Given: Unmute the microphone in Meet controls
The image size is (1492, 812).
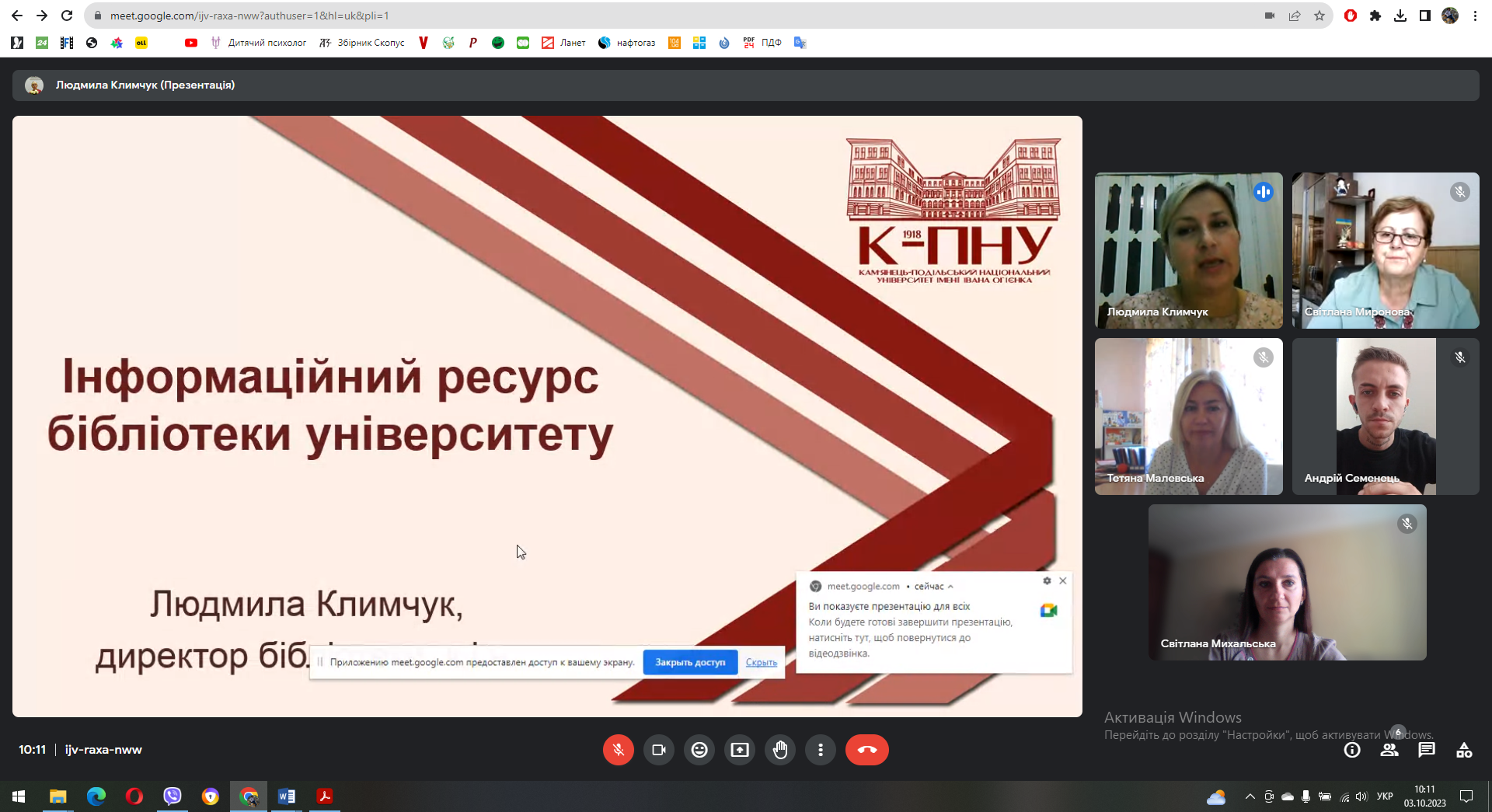Looking at the screenshot, I should point(618,750).
